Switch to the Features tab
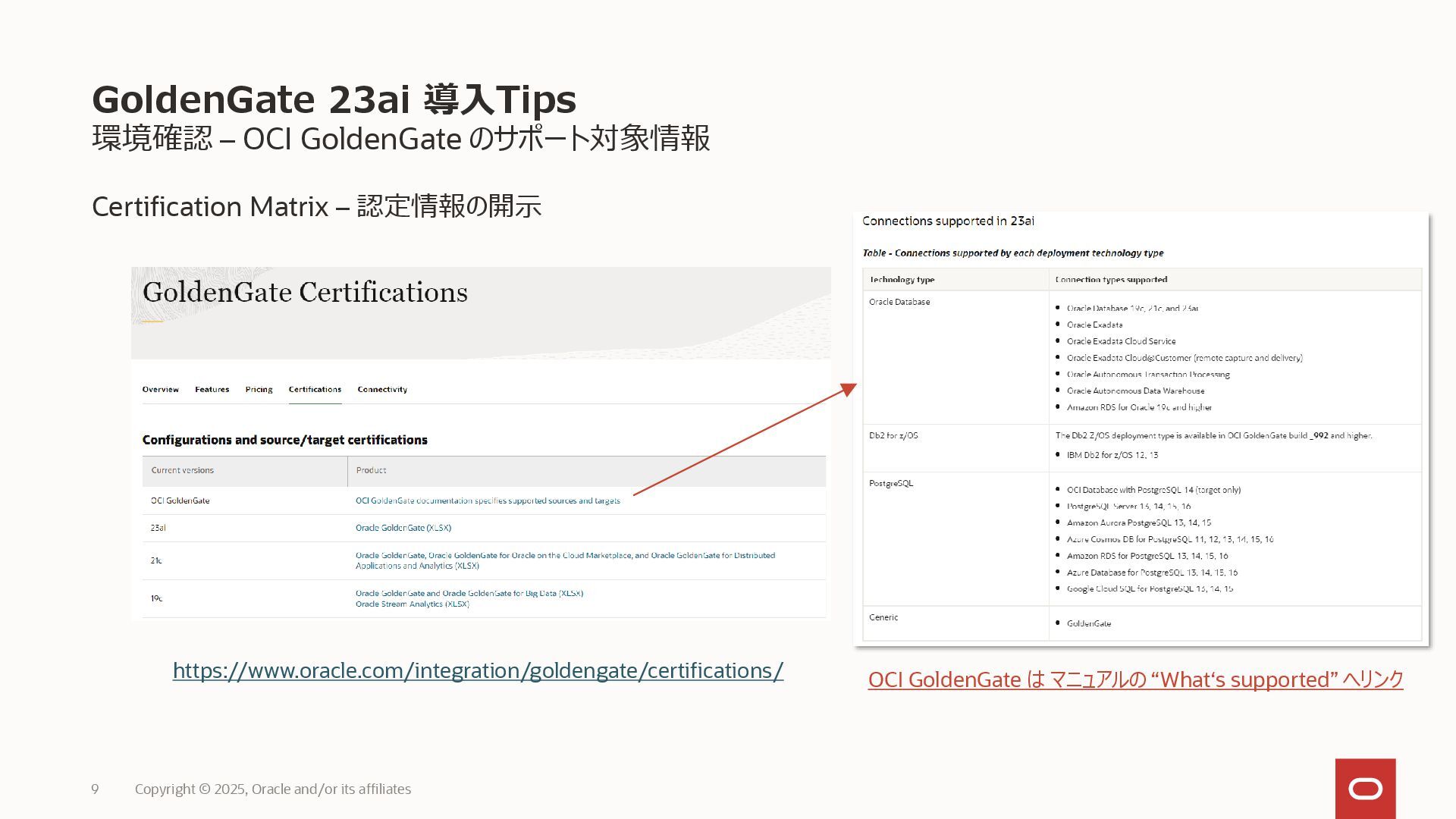This screenshot has height=819, width=1456. 212,390
